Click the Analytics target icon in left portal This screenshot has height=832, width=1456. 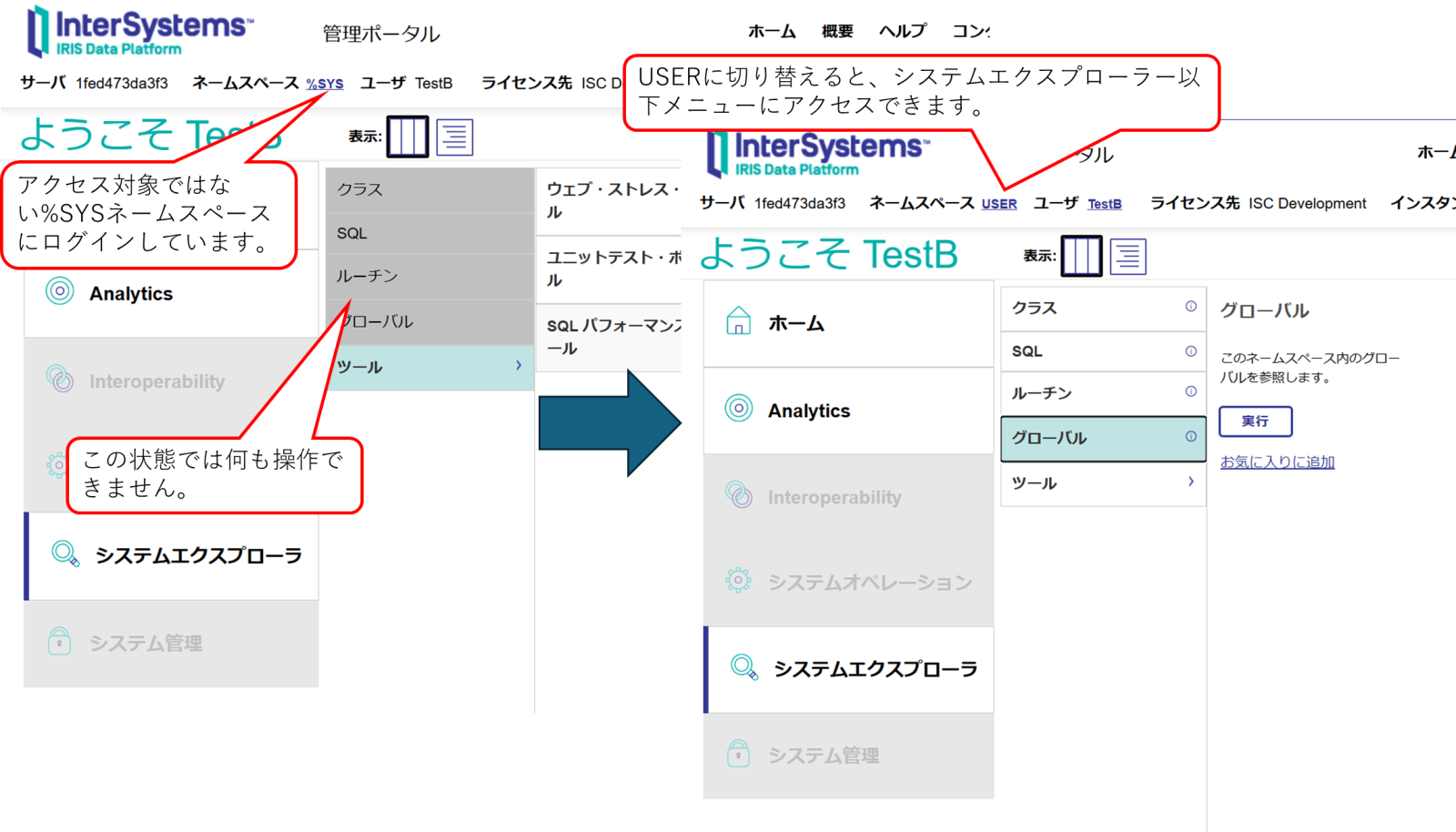coord(60,292)
